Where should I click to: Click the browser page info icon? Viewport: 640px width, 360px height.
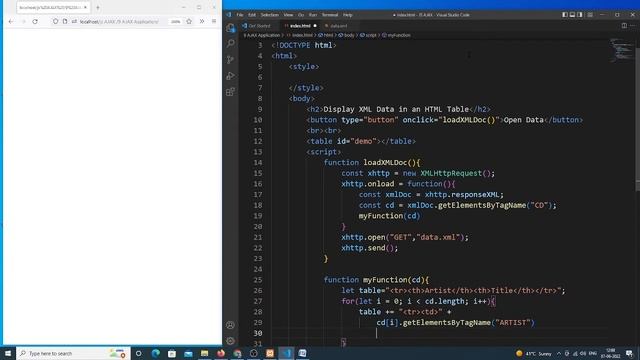(x=65, y=21)
